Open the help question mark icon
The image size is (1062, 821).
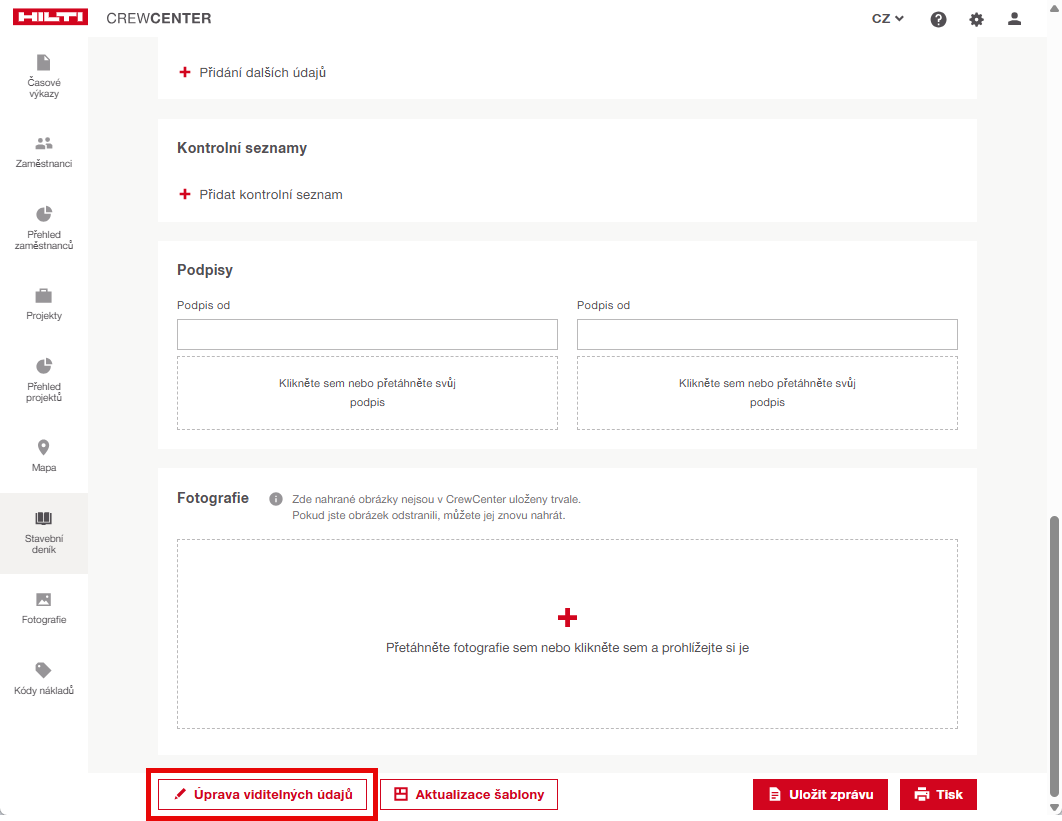tap(938, 19)
